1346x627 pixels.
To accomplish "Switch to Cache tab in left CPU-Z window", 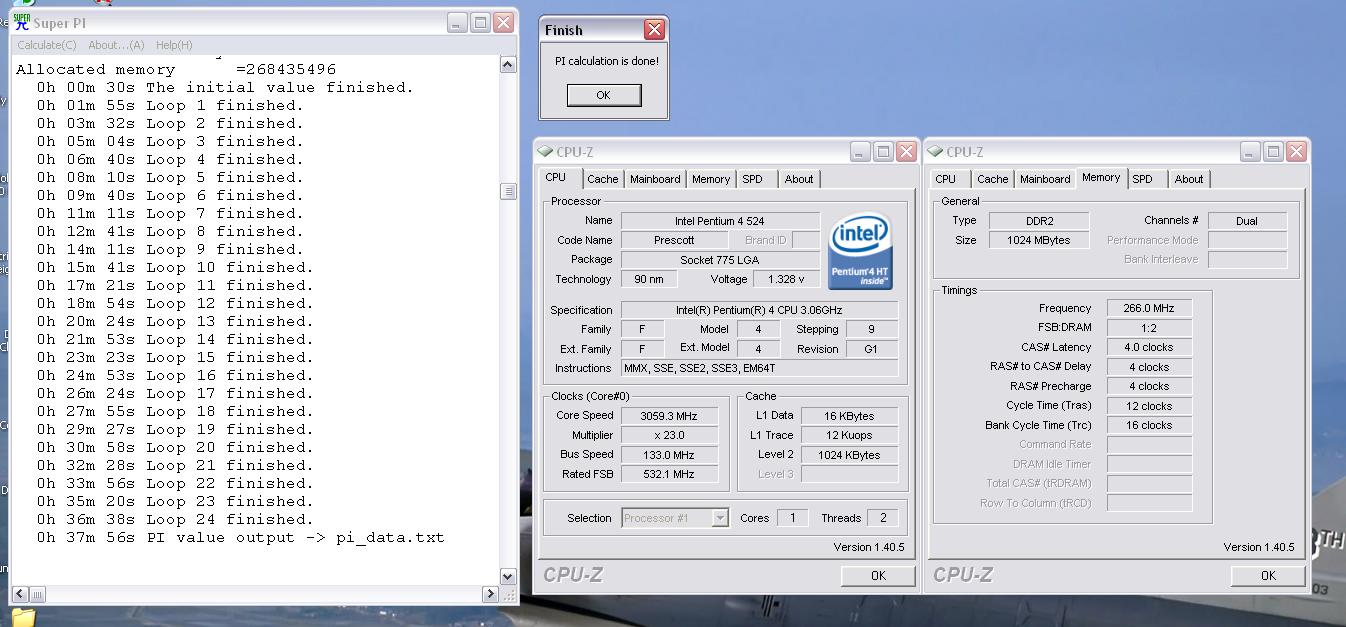I will click(602, 179).
